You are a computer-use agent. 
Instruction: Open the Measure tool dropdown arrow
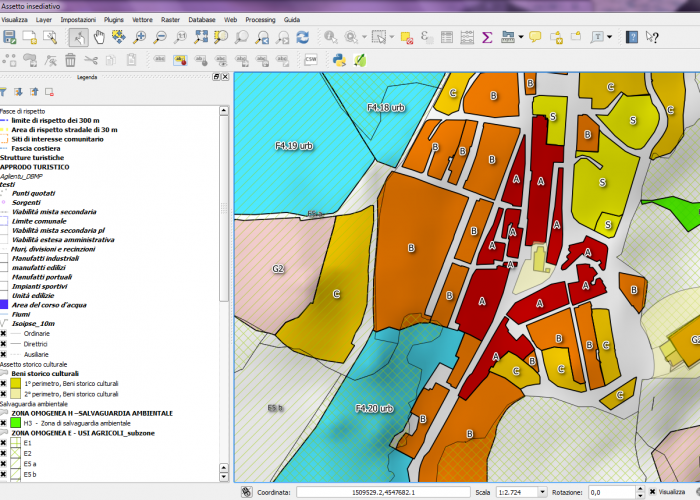click(x=521, y=37)
